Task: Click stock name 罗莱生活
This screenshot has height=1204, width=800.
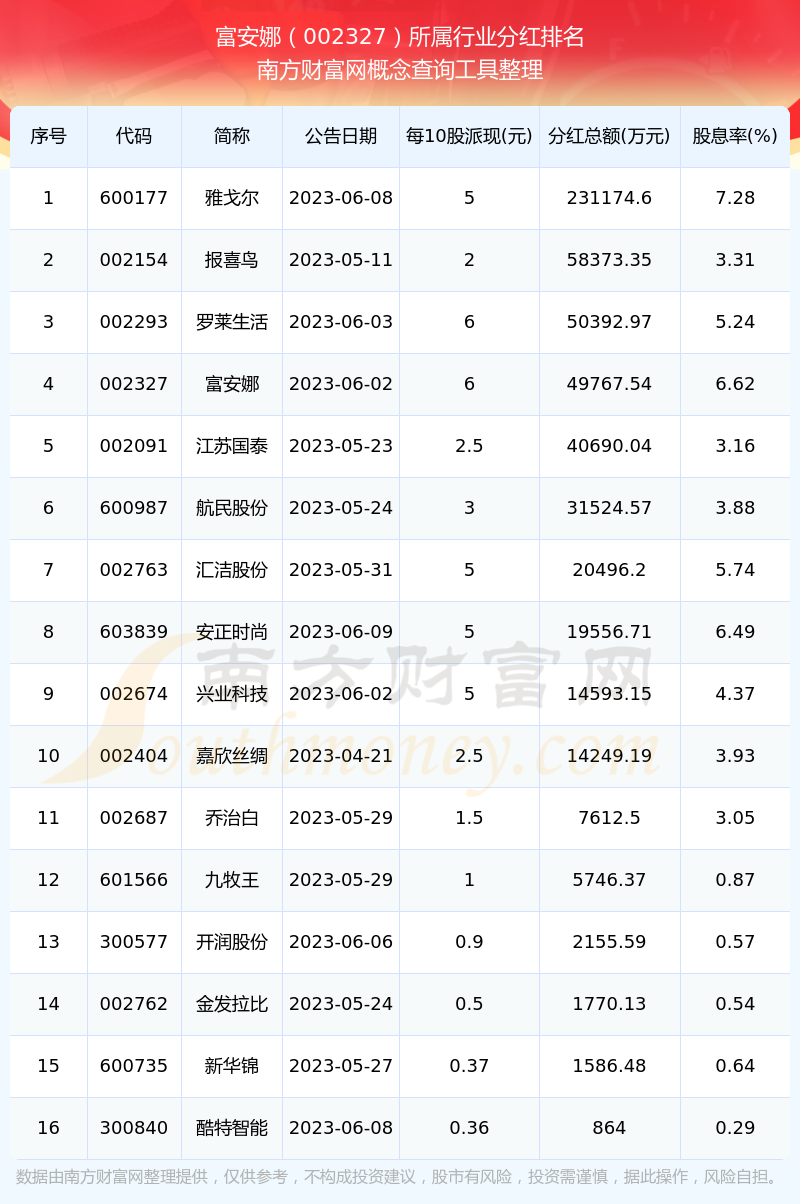Action: 232,322
